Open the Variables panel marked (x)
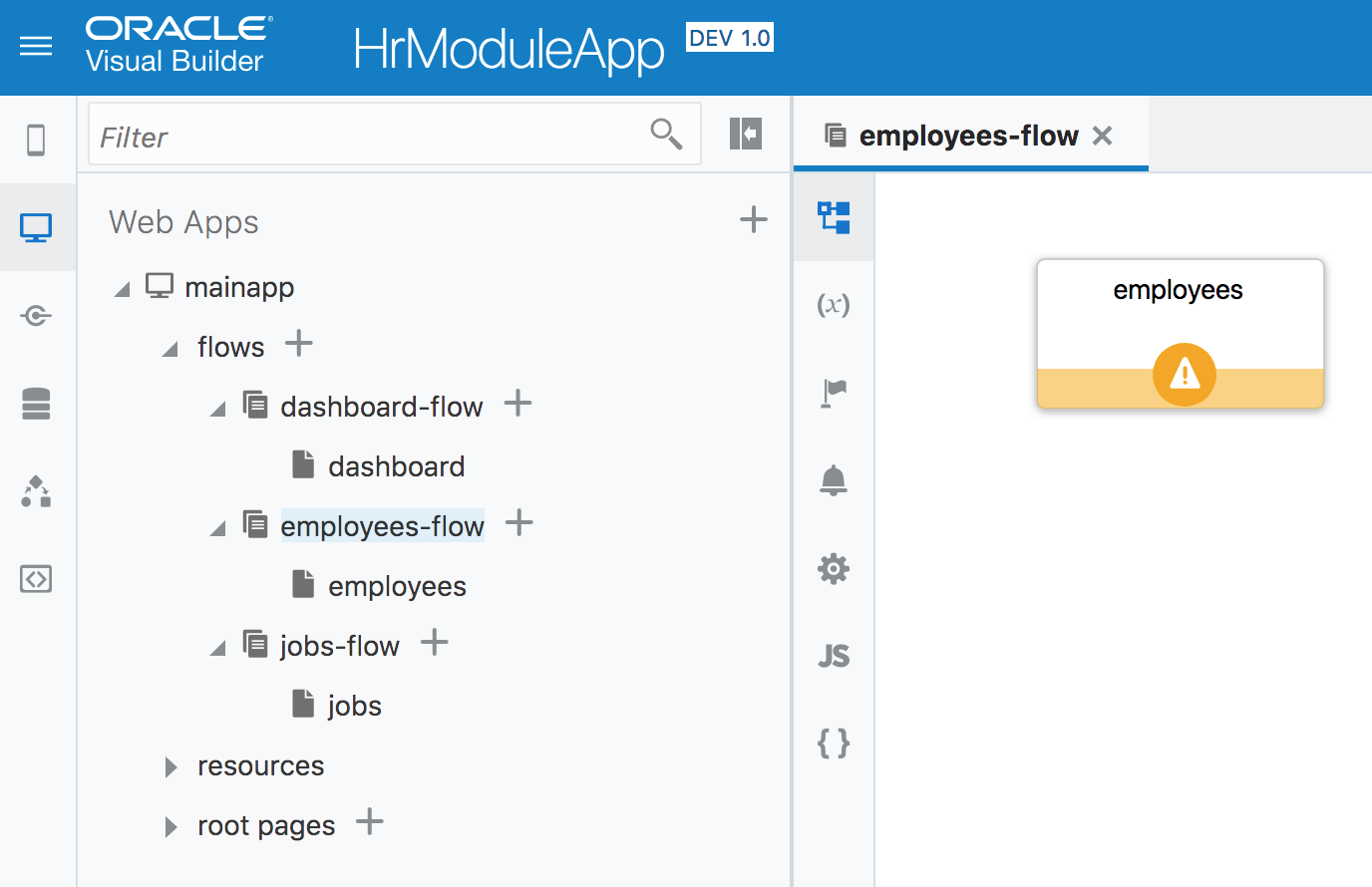 point(834,304)
